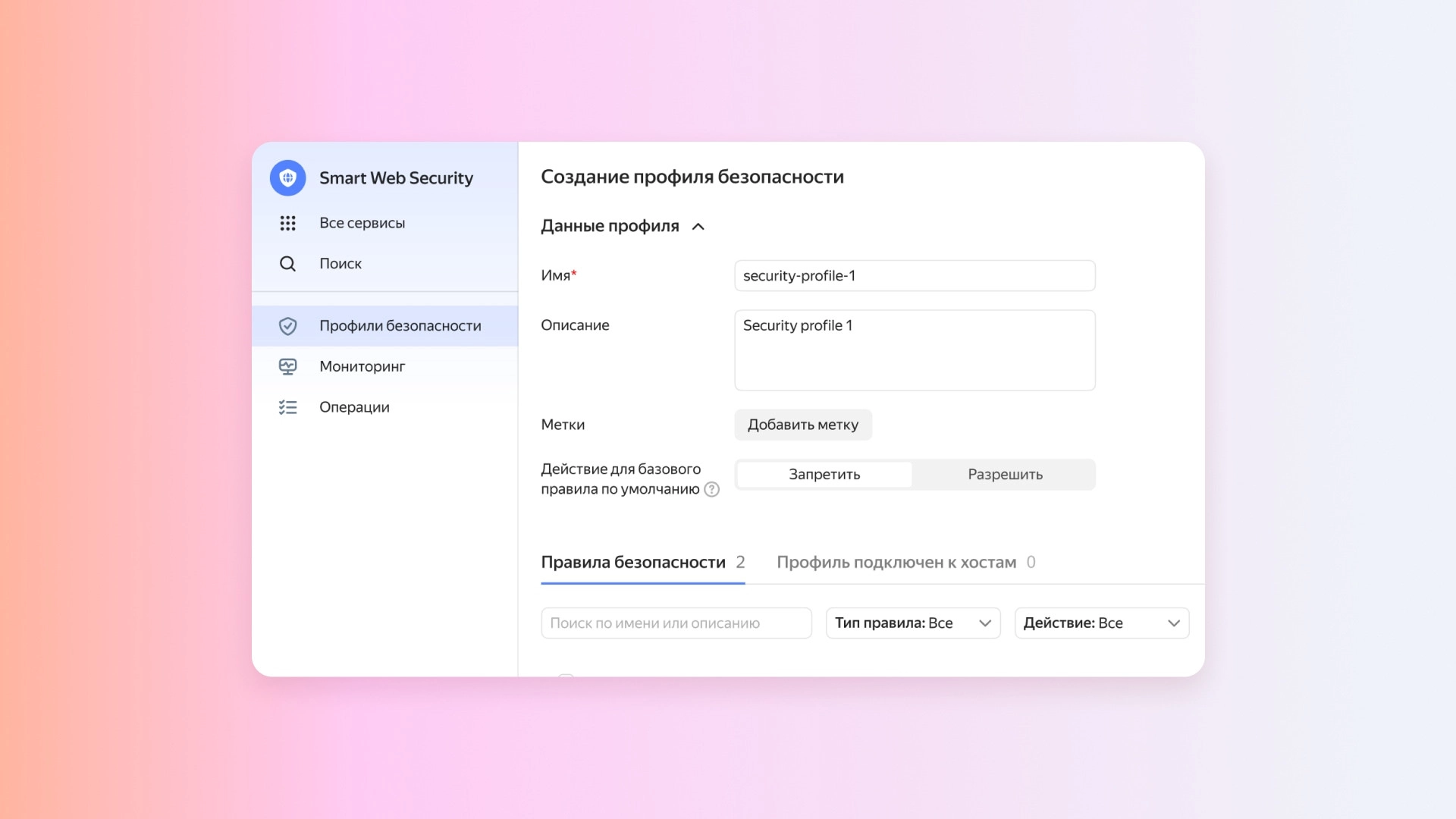The width and height of the screenshot is (1456, 819).
Task: Click the Профили безопасности shield-check icon
Action: [287, 326]
